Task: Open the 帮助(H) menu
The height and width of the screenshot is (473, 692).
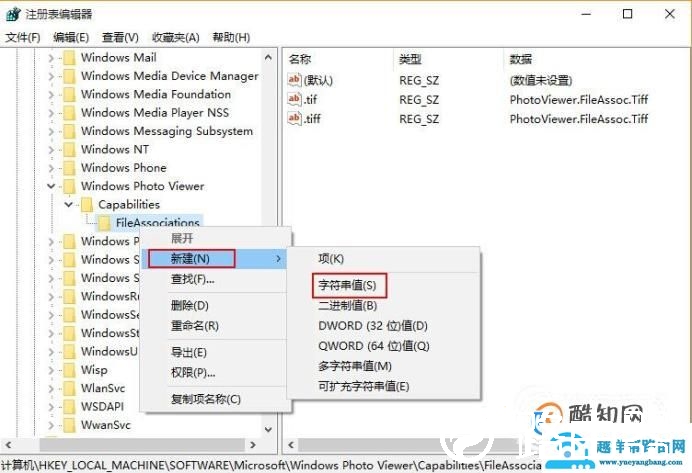Action: click(x=231, y=38)
